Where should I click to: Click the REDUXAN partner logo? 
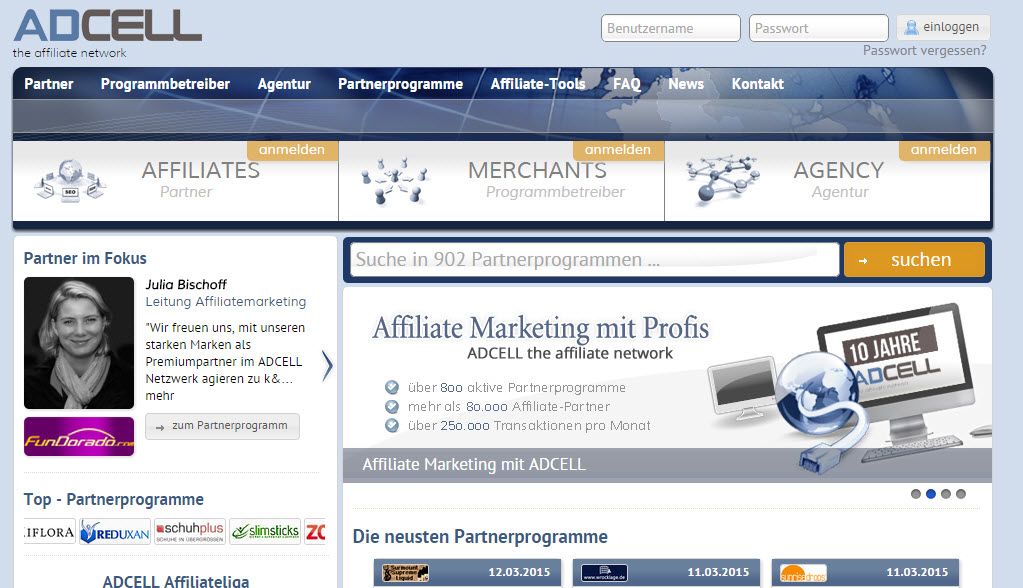[115, 531]
